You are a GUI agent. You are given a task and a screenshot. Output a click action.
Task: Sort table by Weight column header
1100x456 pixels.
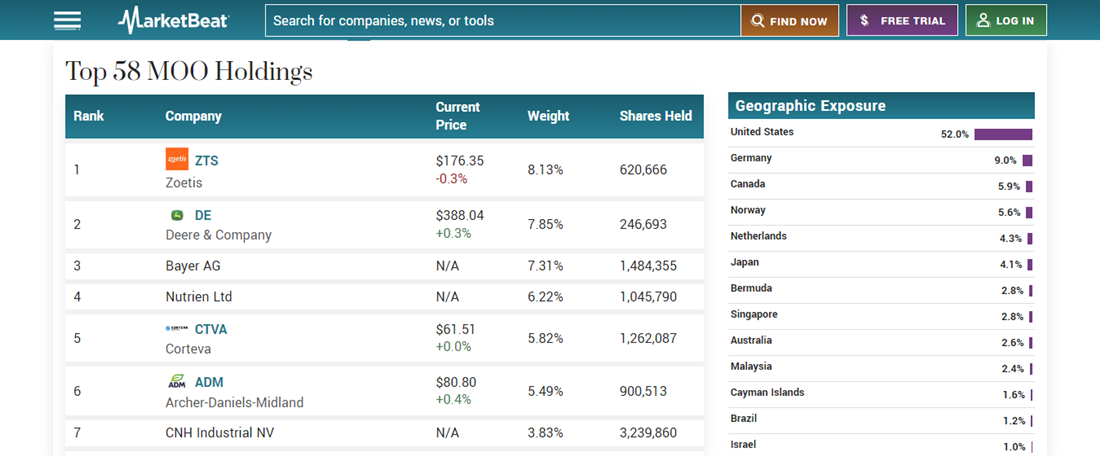[x=548, y=116]
